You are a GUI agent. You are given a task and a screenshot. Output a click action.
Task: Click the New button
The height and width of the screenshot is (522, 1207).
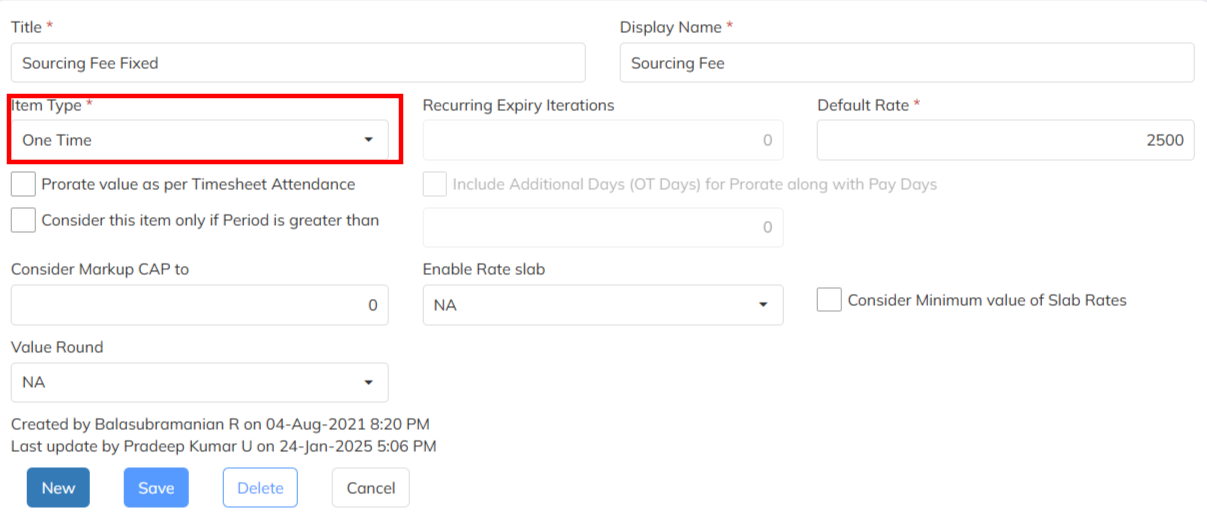click(58, 488)
